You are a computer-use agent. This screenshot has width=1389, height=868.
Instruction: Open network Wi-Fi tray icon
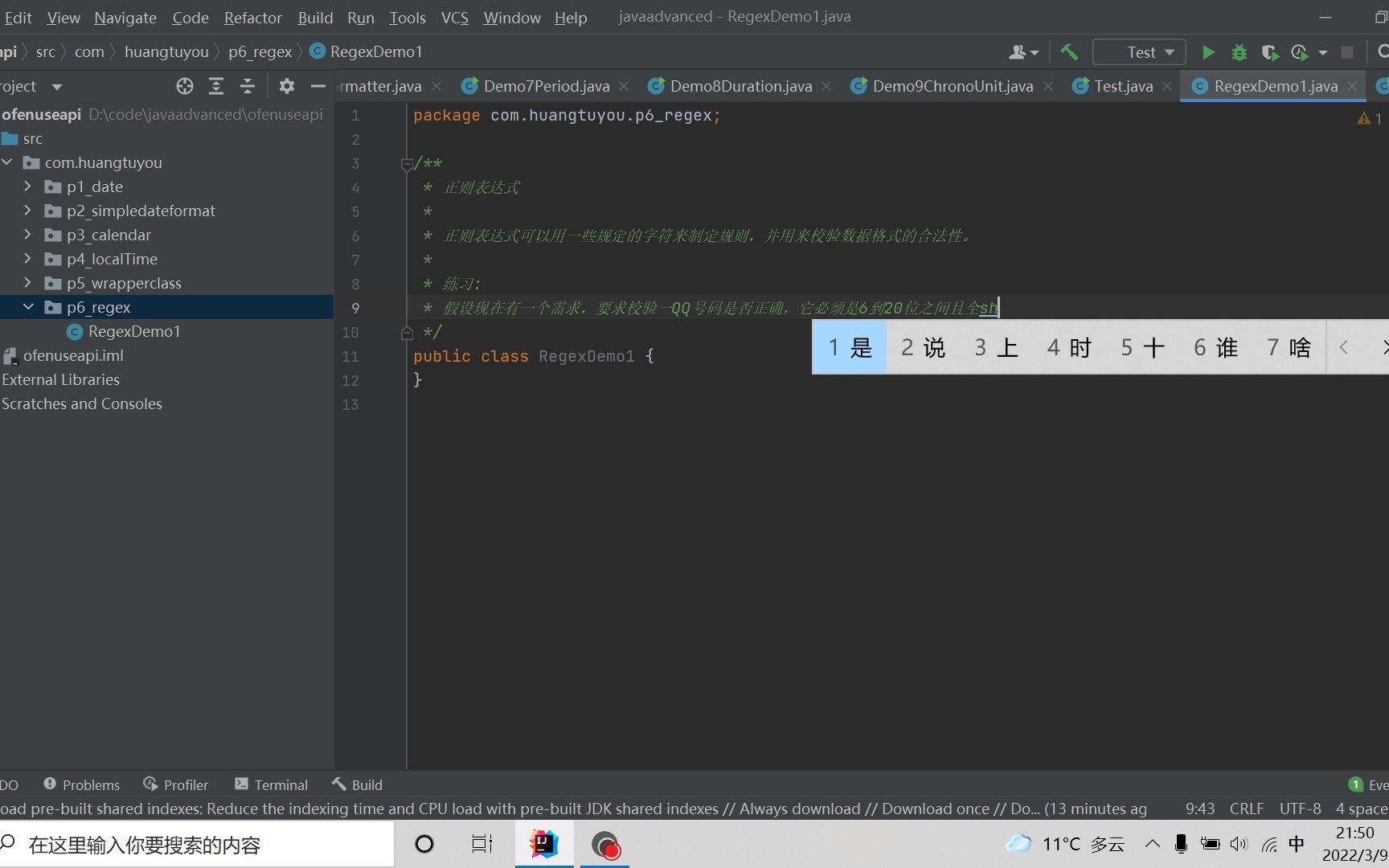[x=1269, y=844]
